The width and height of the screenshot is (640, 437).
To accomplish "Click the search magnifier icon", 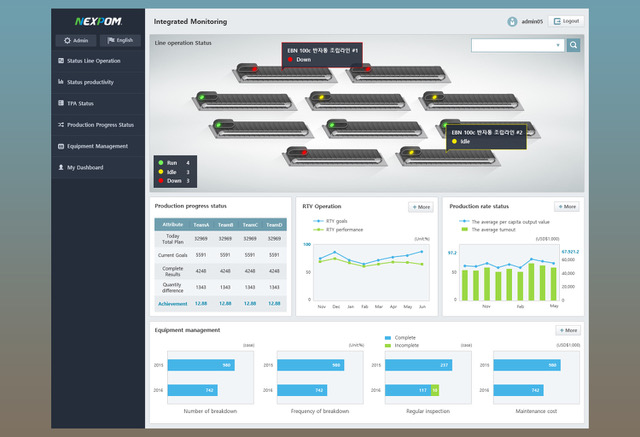I will [x=574, y=45].
